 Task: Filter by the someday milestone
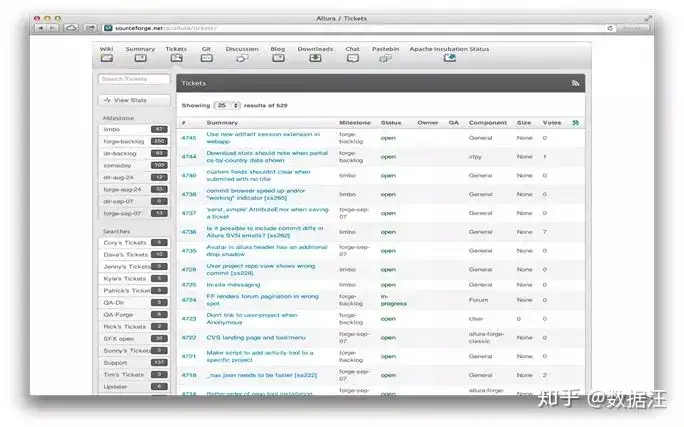pos(134,165)
